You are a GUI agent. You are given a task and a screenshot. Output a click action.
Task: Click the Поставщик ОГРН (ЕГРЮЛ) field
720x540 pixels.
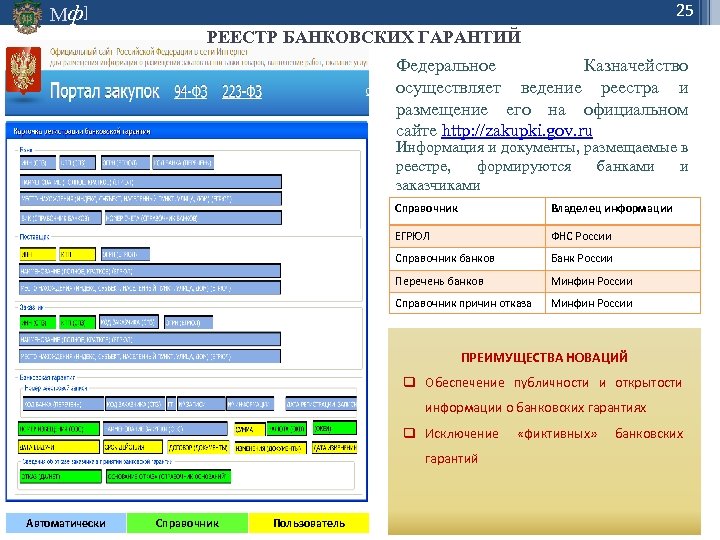coord(125,254)
